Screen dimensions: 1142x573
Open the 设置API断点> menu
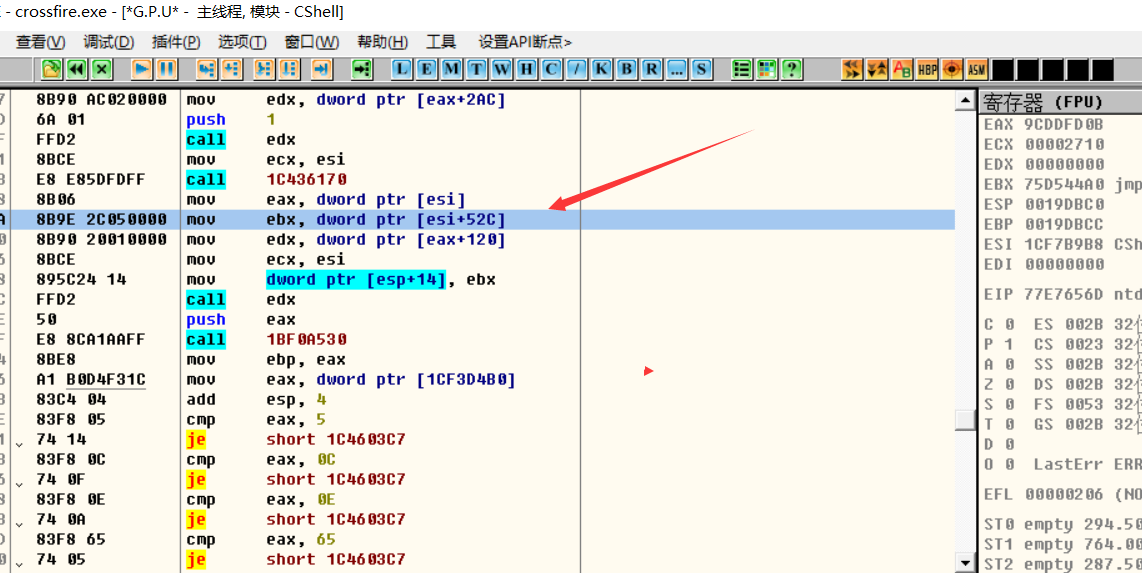point(525,42)
